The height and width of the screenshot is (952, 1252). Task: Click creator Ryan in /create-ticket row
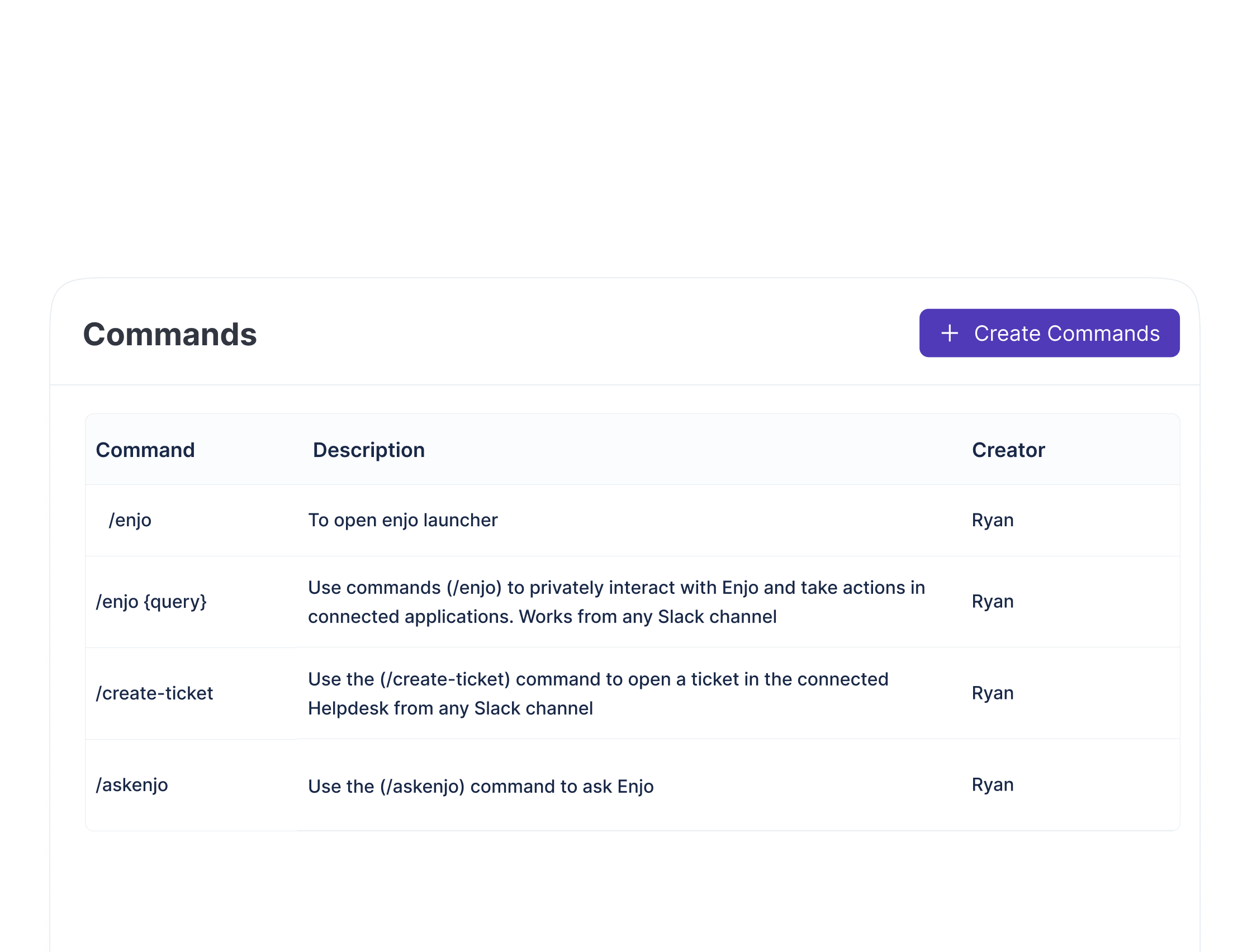pos(992,693)
